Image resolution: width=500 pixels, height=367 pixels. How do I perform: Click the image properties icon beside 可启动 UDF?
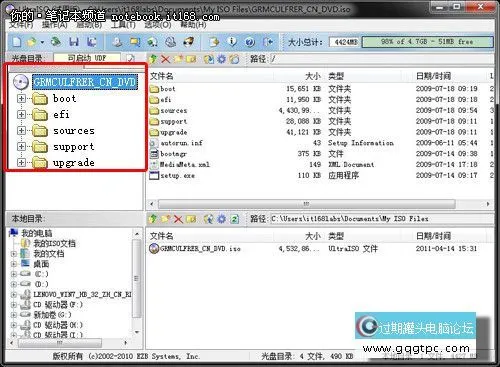(131, 59)
